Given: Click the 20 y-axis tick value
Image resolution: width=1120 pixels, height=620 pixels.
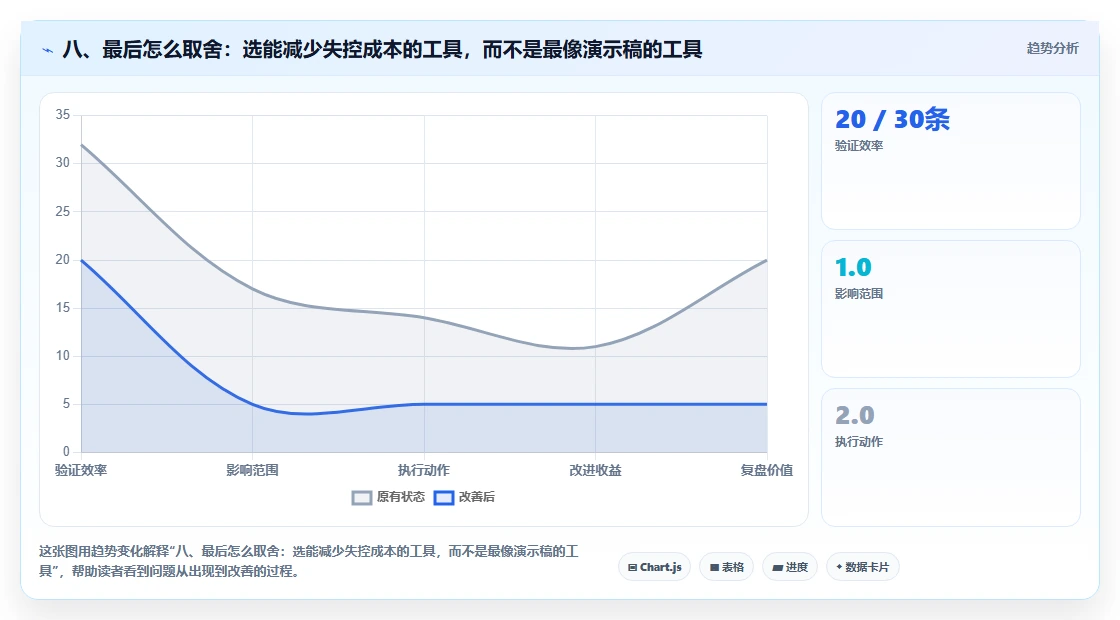Looking at the screenshot, I should pos(63,259).
